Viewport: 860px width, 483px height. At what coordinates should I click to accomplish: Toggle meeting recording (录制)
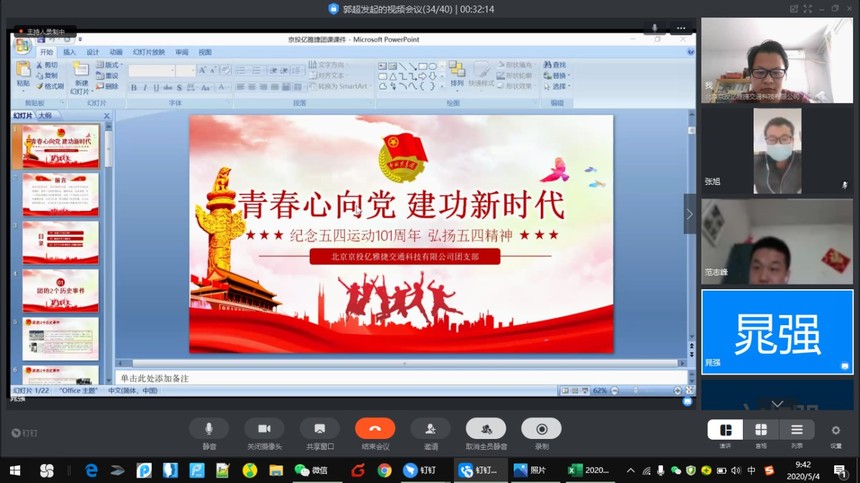(541, 429)
